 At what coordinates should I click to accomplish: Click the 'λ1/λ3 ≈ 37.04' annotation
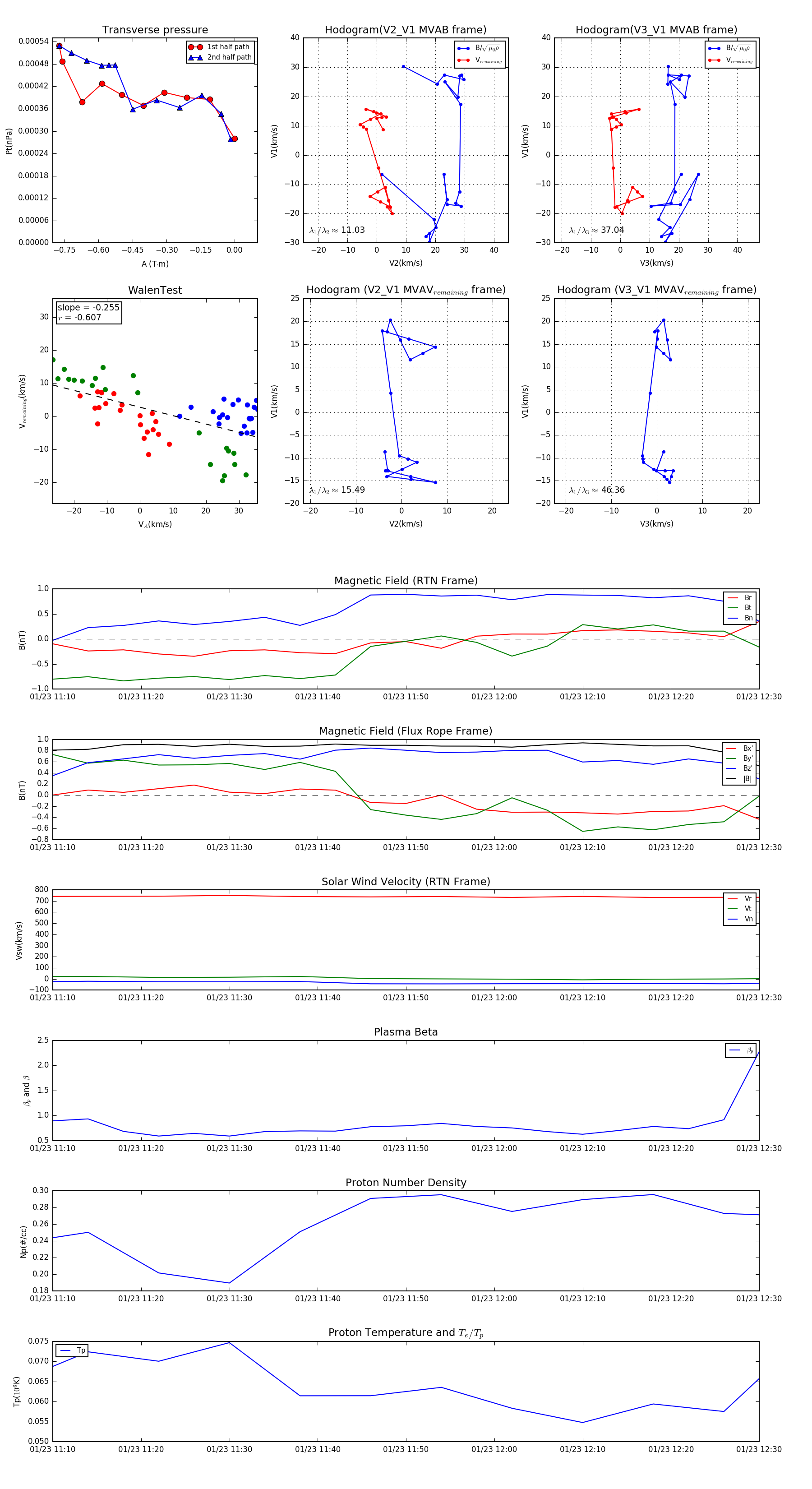596,230
